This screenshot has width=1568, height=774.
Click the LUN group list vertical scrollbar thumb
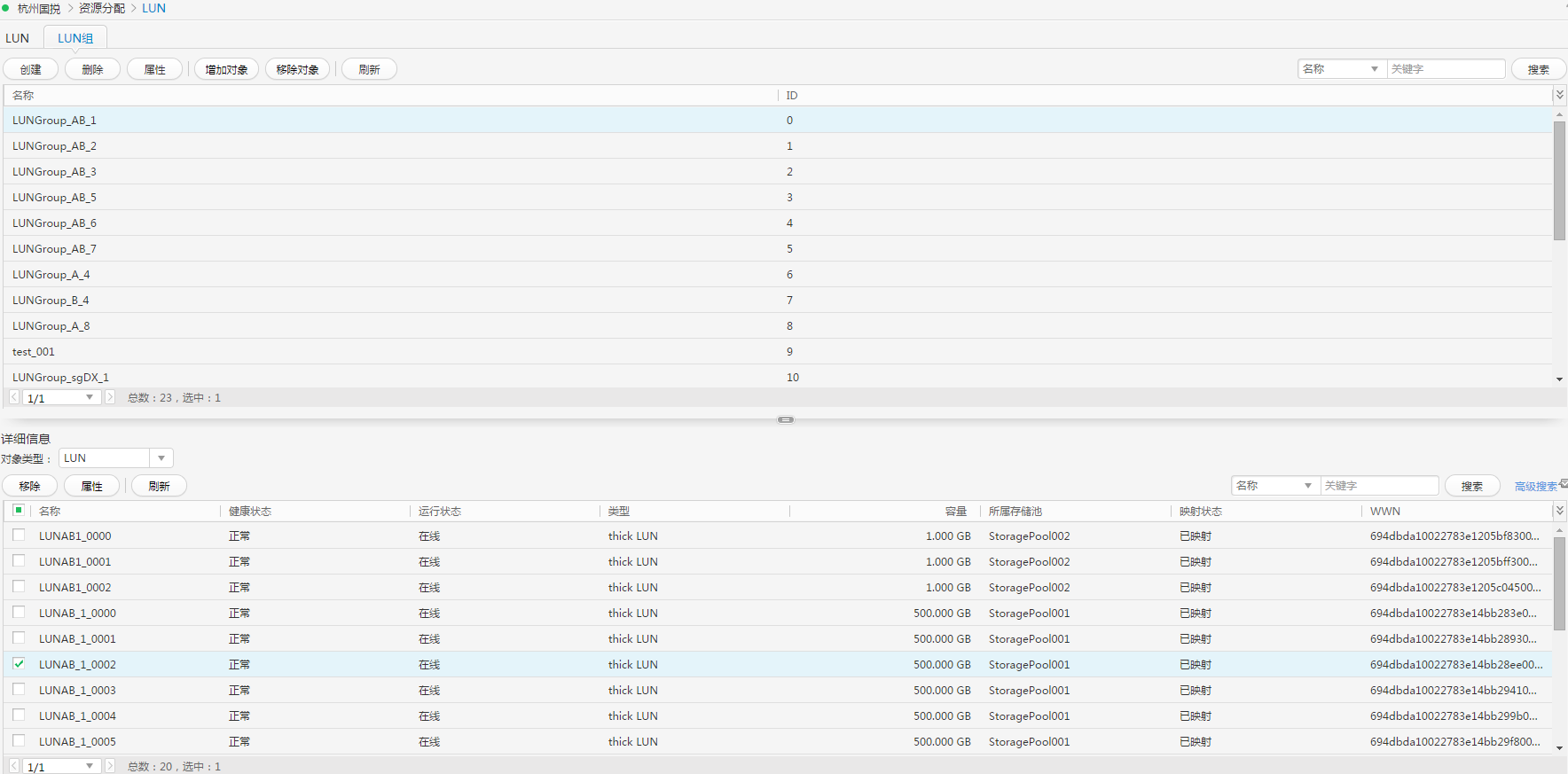1559,181
